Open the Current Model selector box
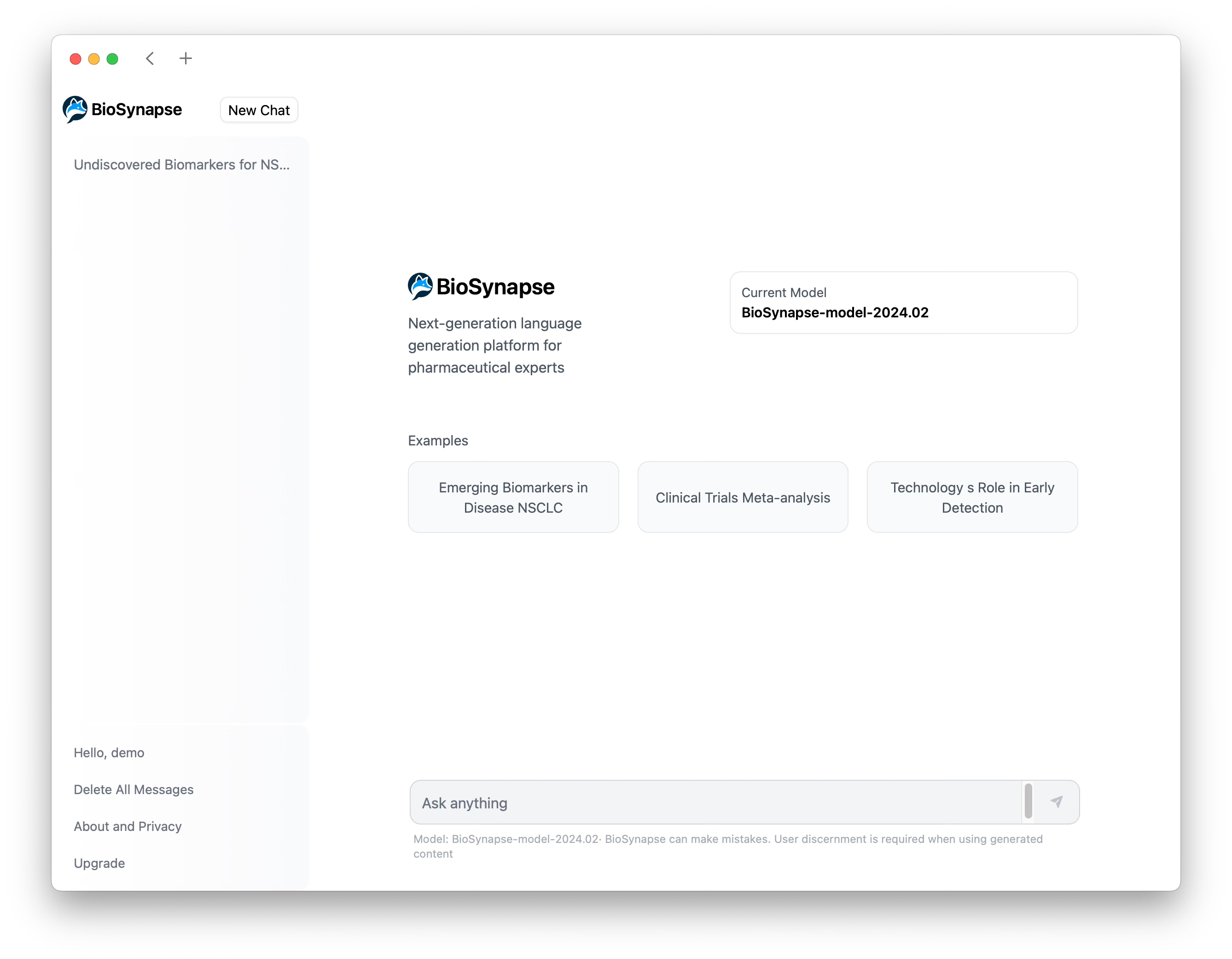The image size is (1232, 959). 903,303
